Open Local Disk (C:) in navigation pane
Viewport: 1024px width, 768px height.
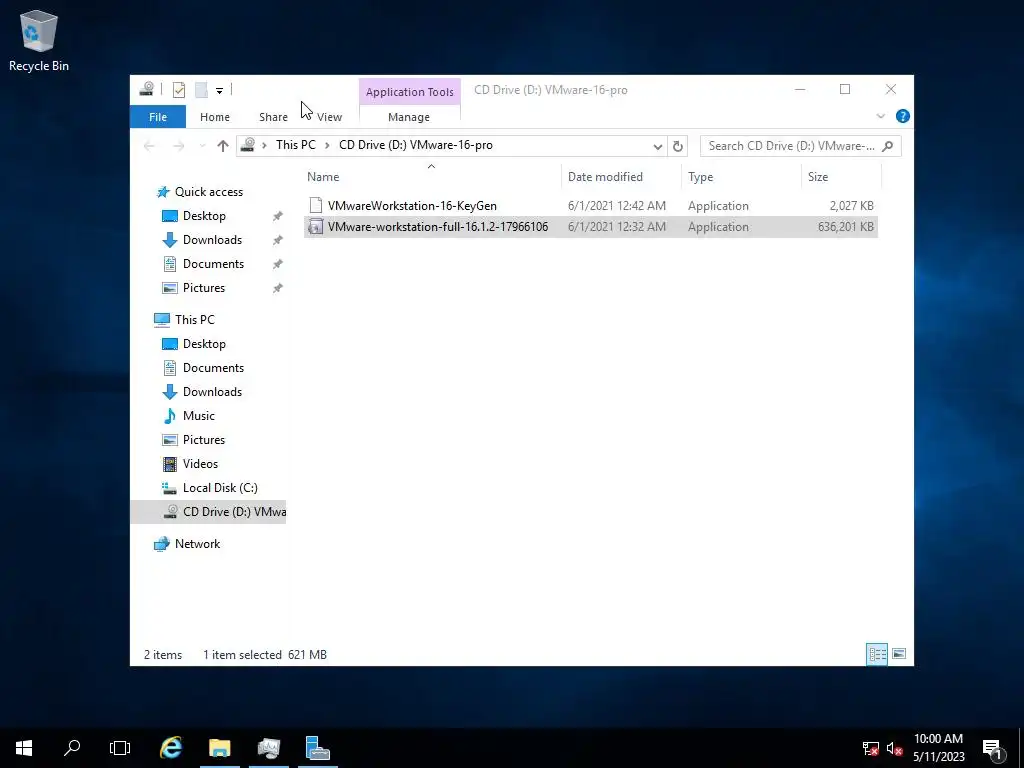click(x=220, y=488)
